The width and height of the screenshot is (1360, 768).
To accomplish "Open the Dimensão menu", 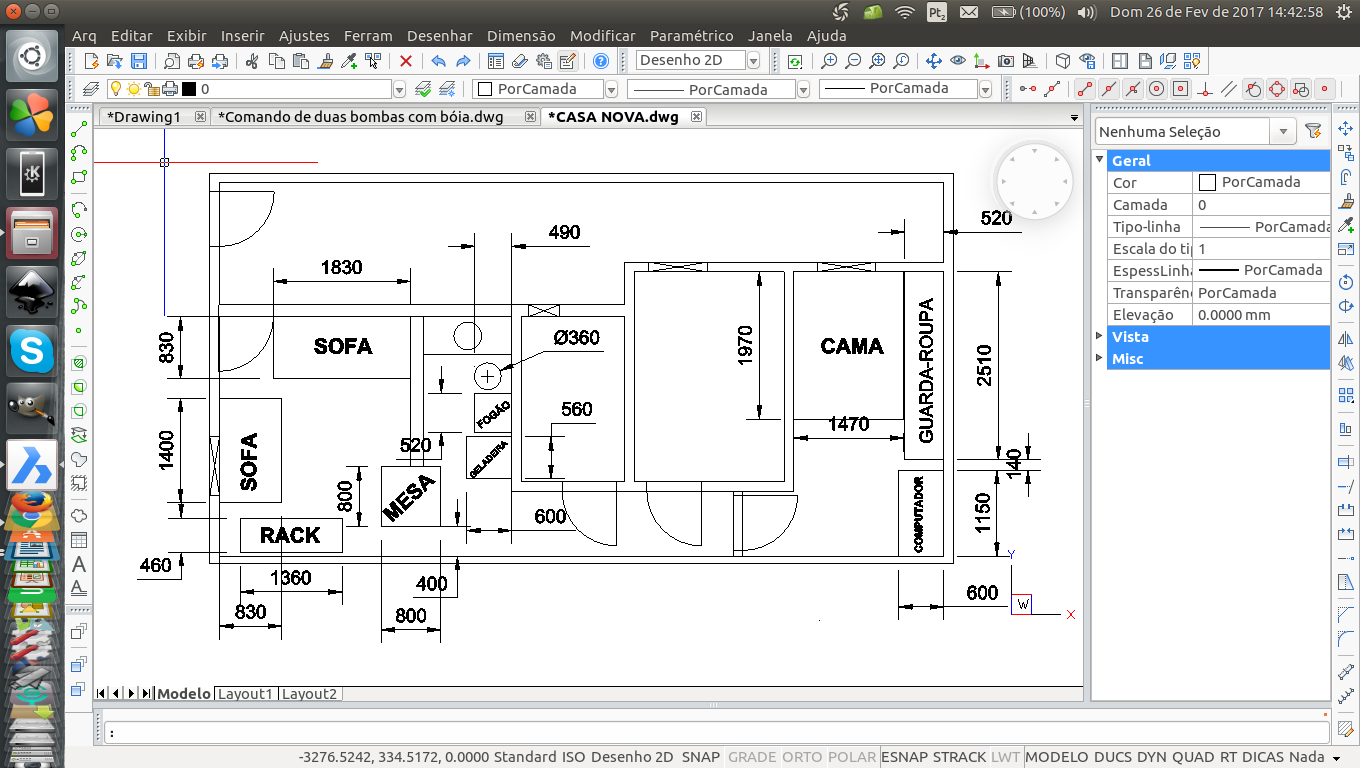I will 521,35.
